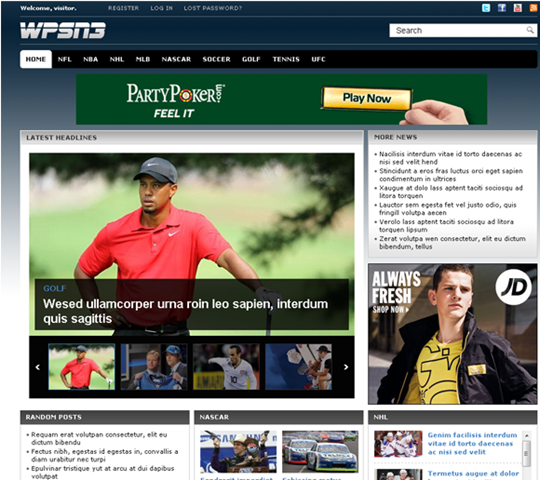Image resolution: width=540 pixels, height=480 pixels.
Task: Open 'Zerat volutpa wen consectetur' news link
Action: [x=452, y=242]
